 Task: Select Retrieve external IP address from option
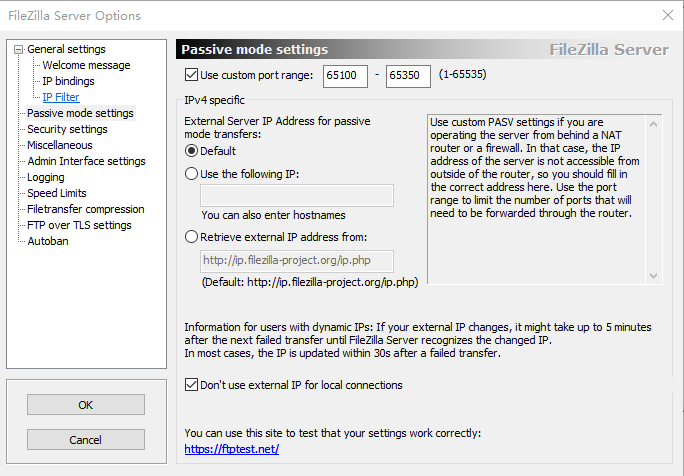click(191, 236)
